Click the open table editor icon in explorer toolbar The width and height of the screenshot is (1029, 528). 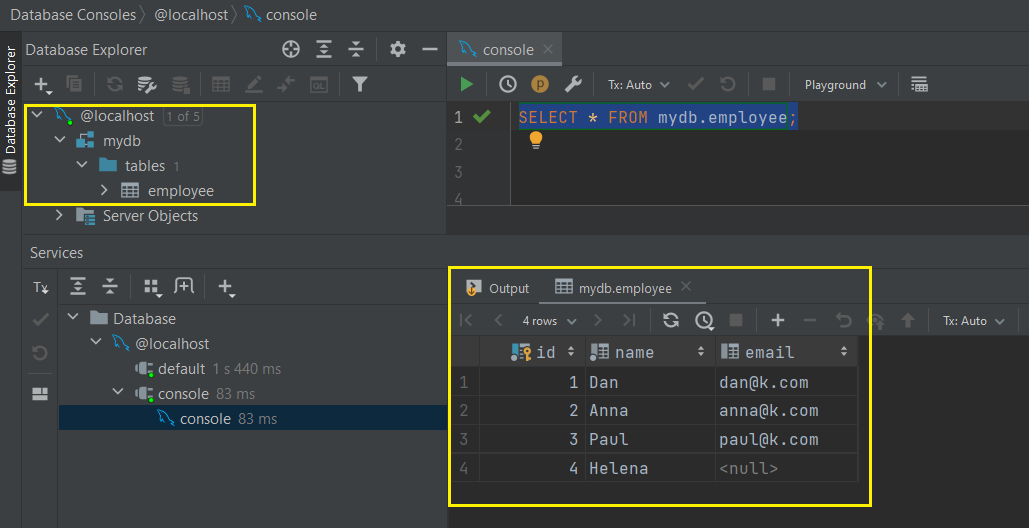pos(221,84)
